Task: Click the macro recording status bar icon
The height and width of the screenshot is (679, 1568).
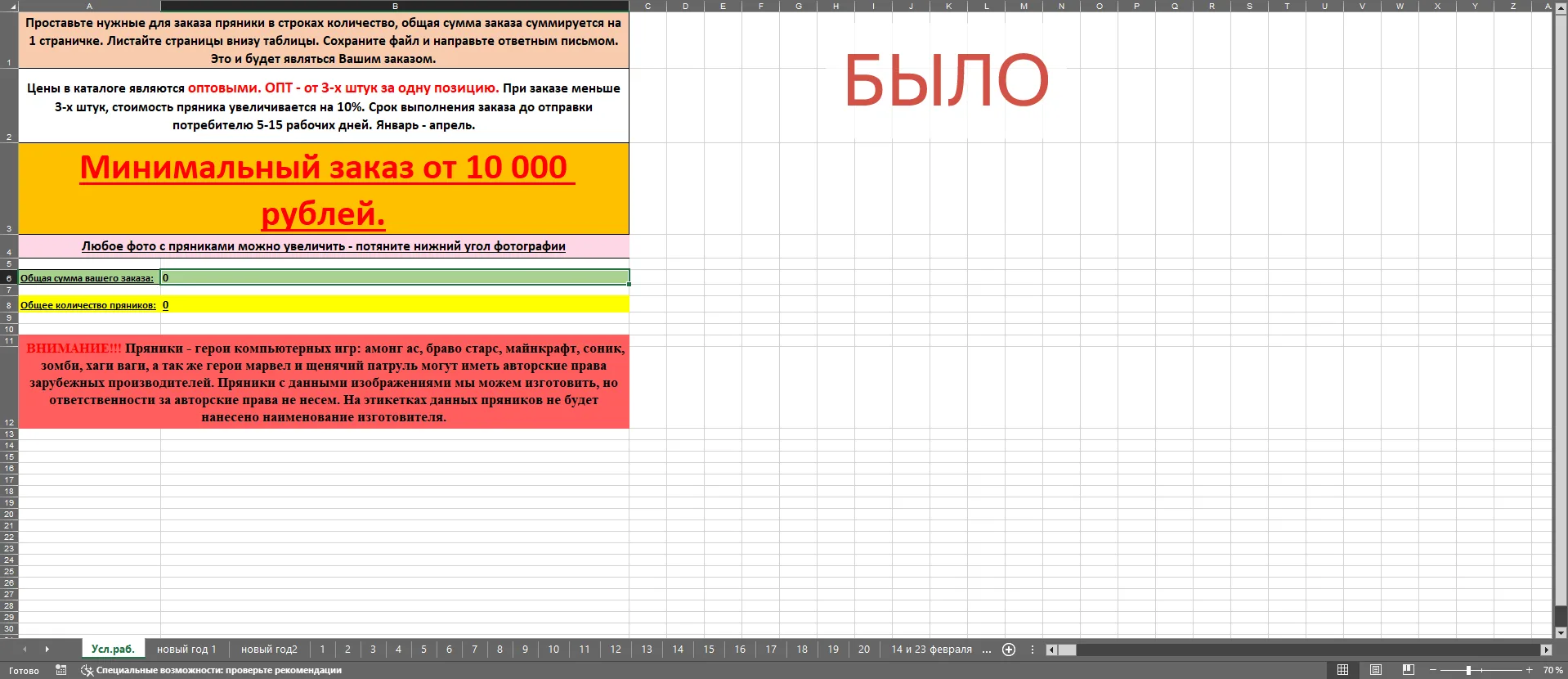Action: click(61, 670)
